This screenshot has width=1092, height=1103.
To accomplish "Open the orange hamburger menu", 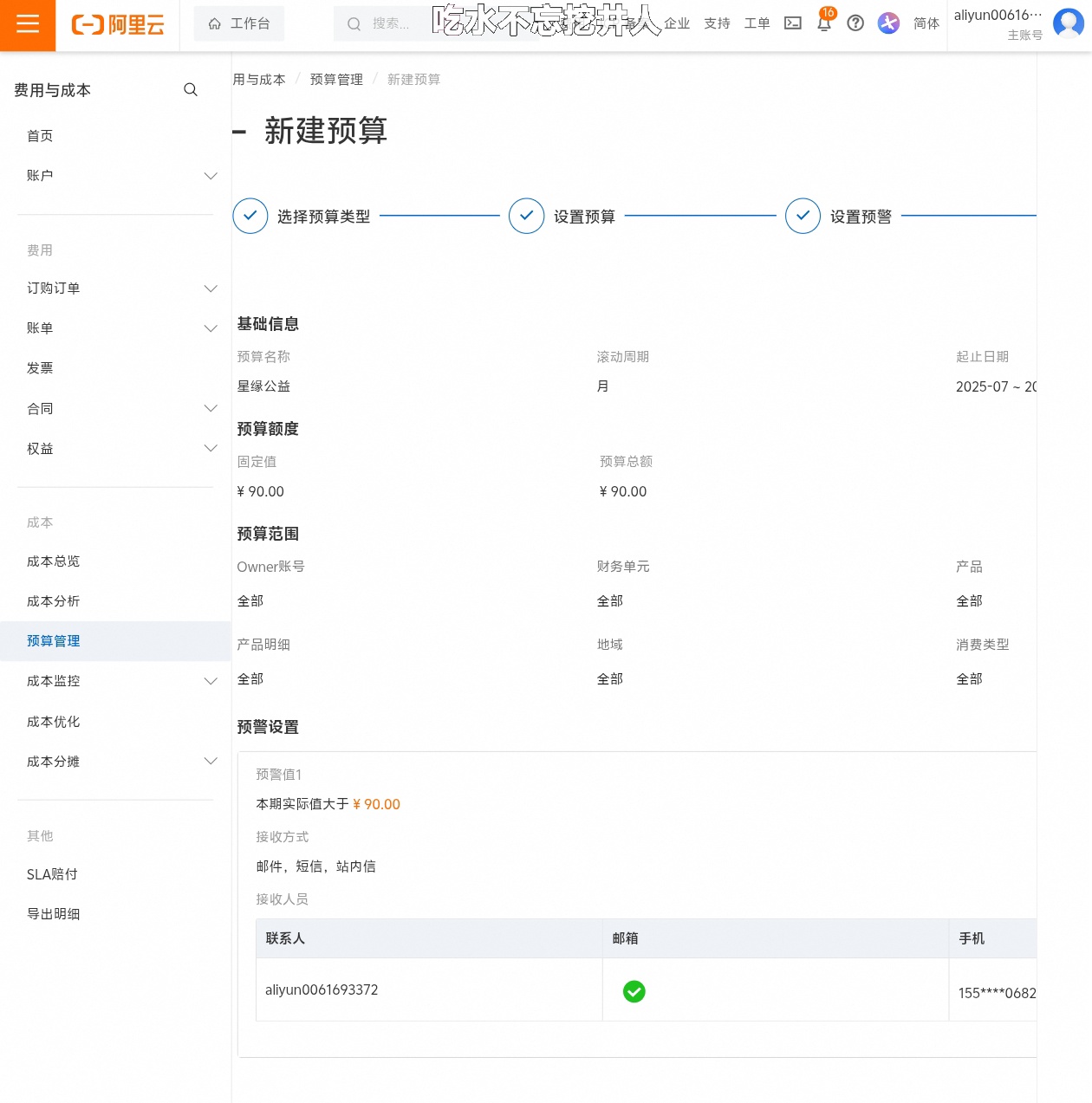I will (x=28, y=25).
